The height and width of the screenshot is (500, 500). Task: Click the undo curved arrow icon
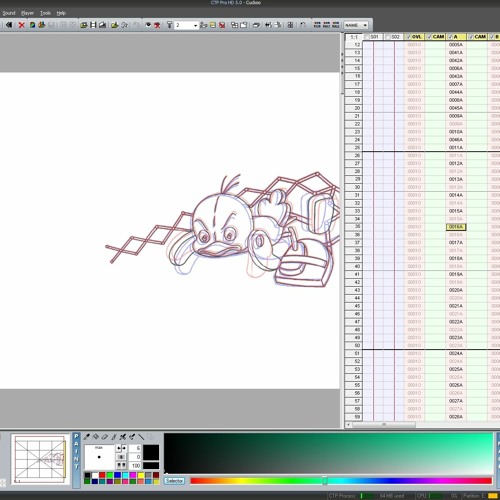click(x=303, y=25)
